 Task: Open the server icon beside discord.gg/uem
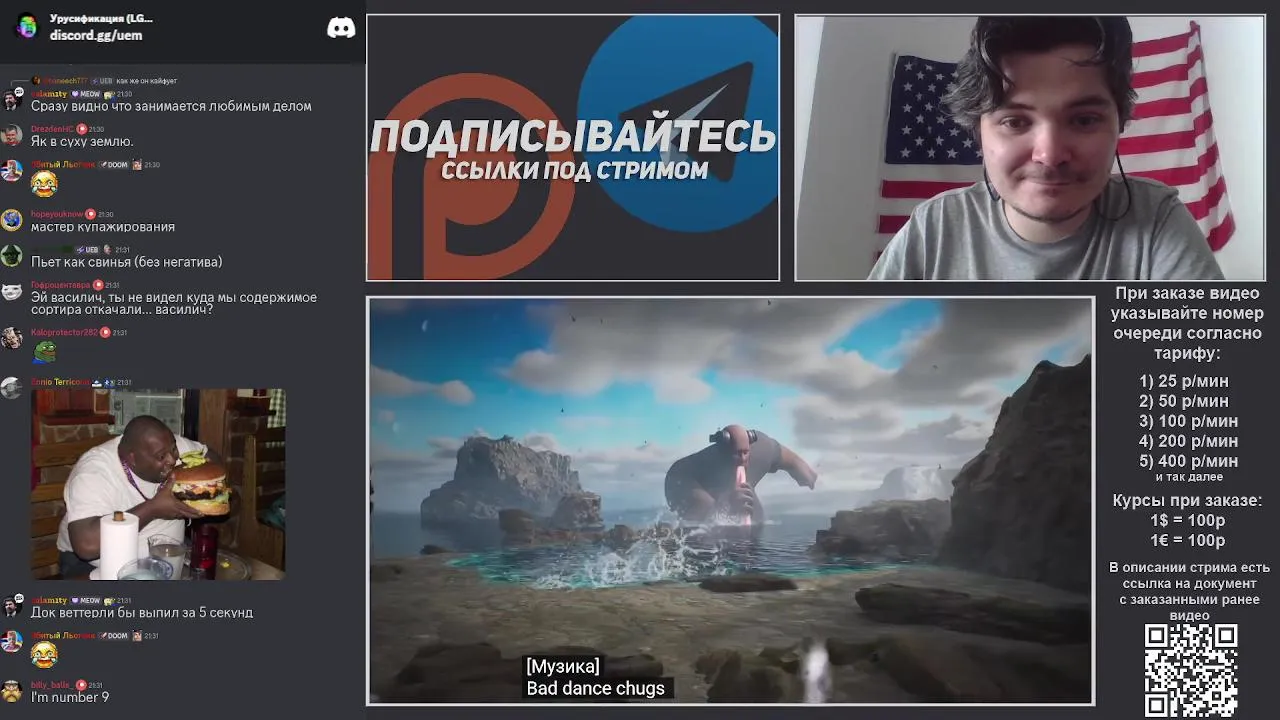click(x=28, y=27)
